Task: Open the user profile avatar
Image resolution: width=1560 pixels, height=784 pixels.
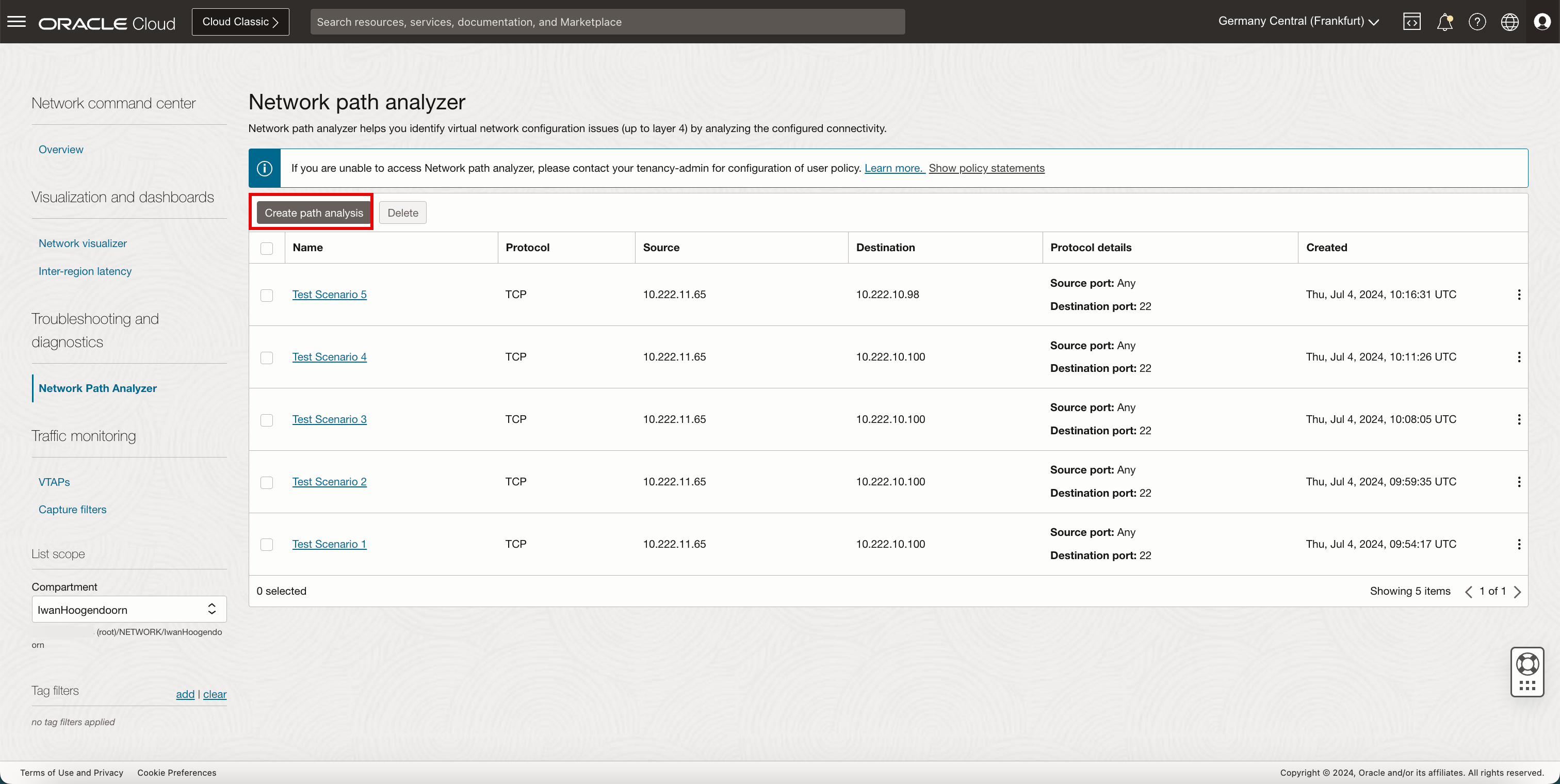Action: coord(1542,22)
